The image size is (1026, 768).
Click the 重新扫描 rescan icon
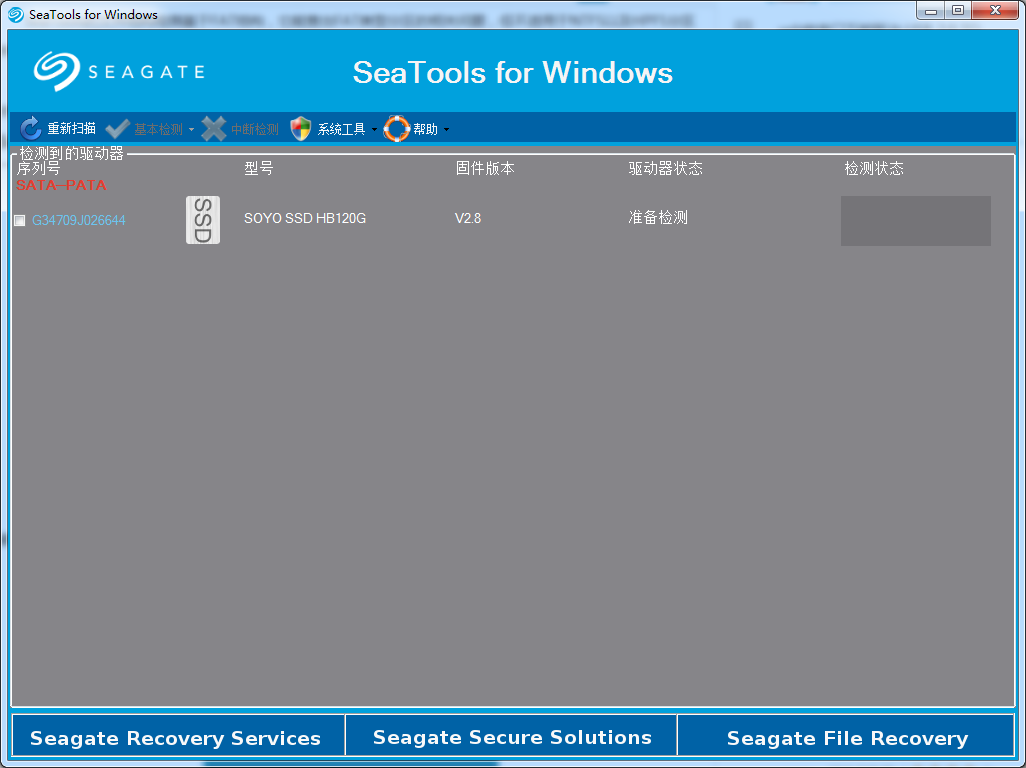[x=29, y=128]
